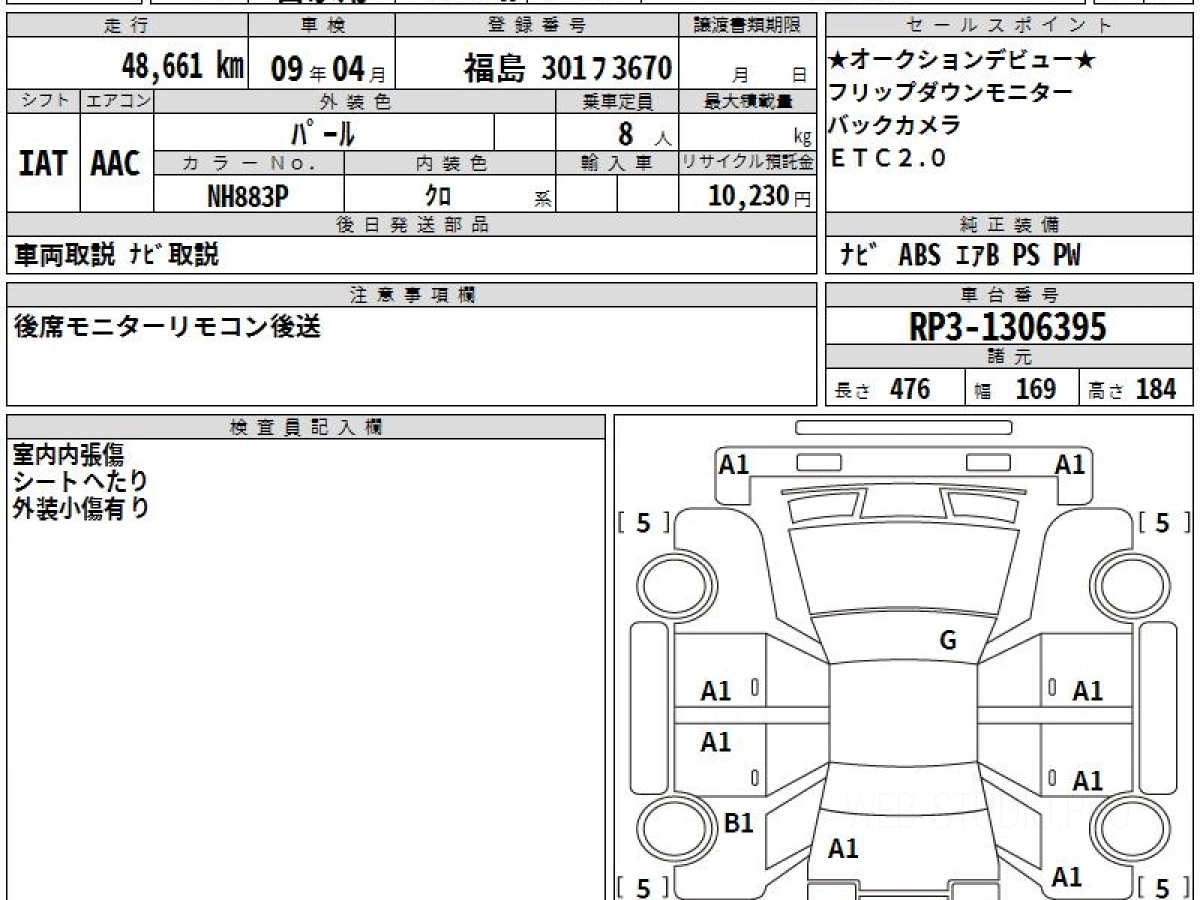Image resolution: width=1200 pixels, height=900 pixels.
Task: Select the バックカメラ line
Action: (895, 125)
